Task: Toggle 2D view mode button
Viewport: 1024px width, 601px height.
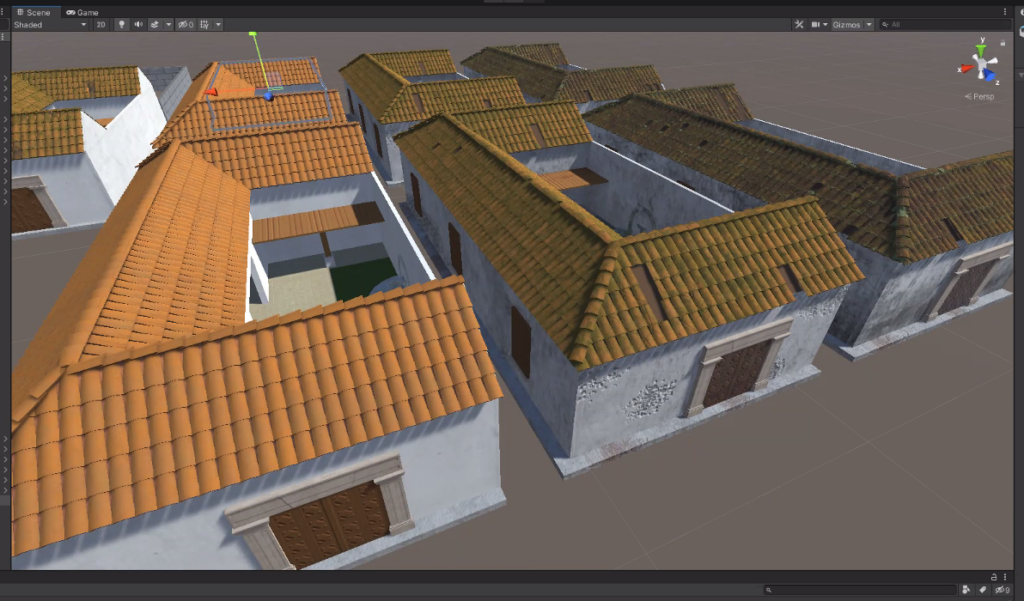Action: (101, 24)
